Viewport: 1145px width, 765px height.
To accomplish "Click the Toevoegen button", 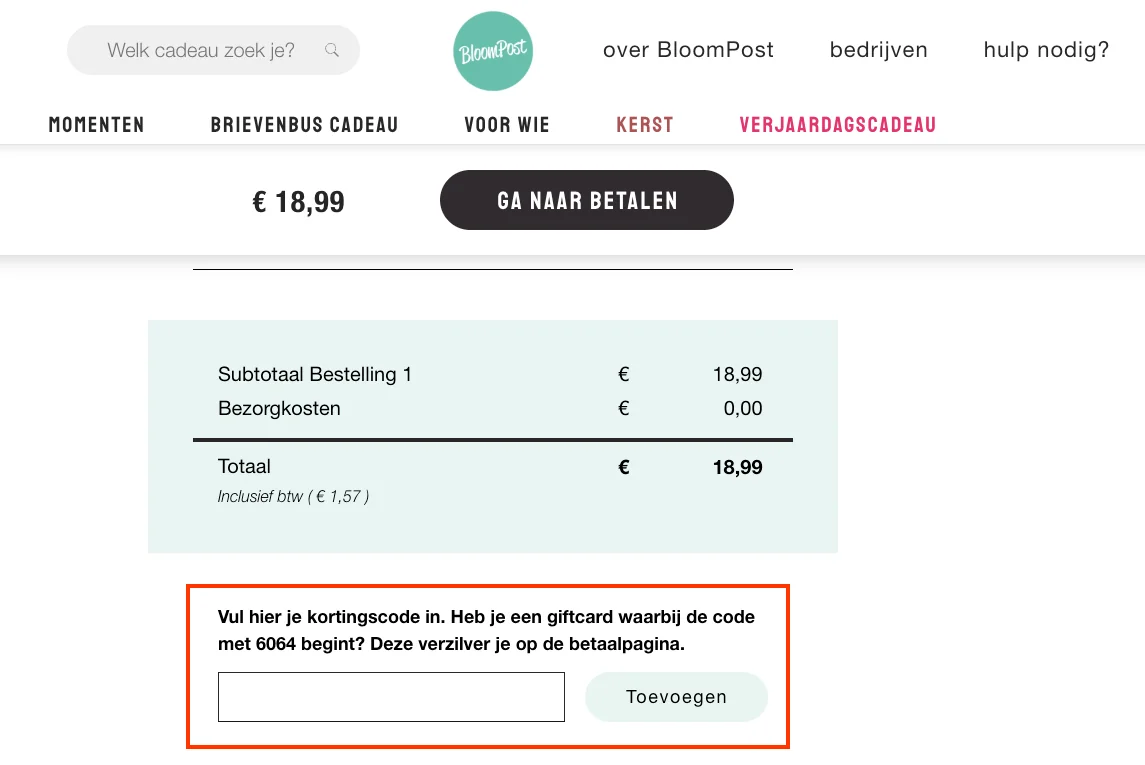I will pyautogui.click(x=676, y=696).
